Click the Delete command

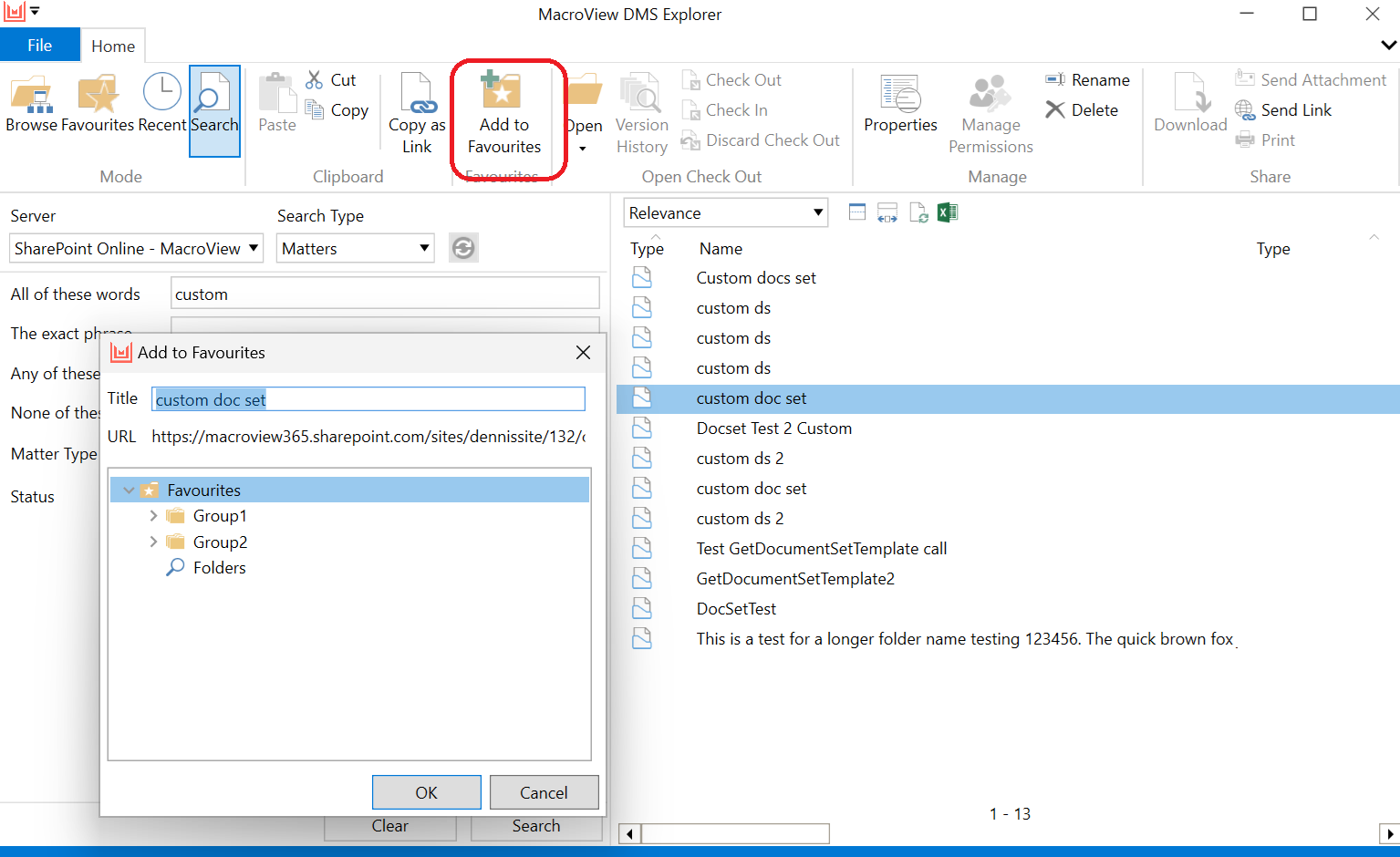[1082, 110]
